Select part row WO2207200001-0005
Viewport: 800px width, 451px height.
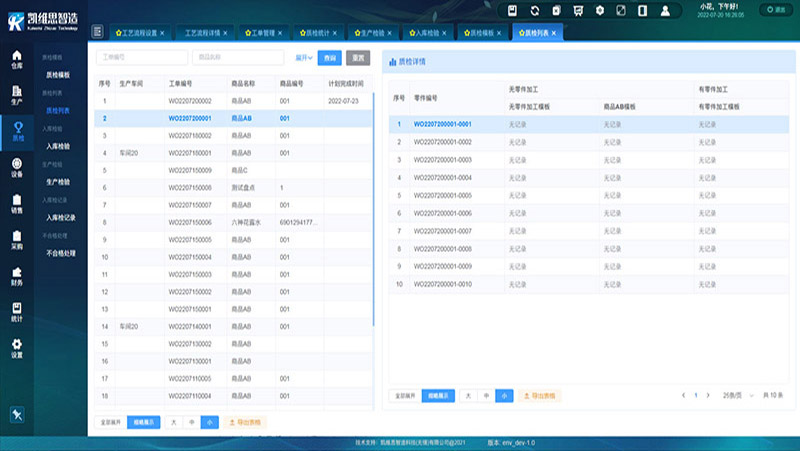[589, 195]
